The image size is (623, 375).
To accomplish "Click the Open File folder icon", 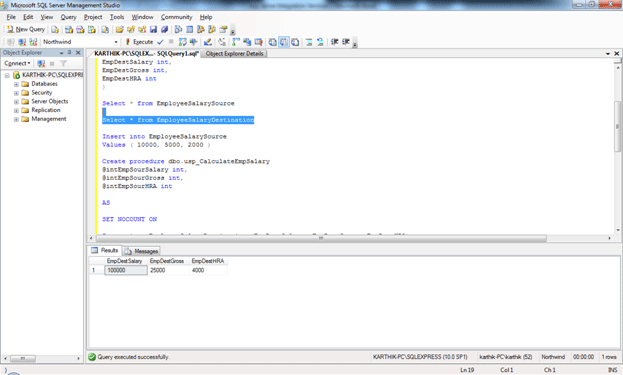I will pos(119,29).
